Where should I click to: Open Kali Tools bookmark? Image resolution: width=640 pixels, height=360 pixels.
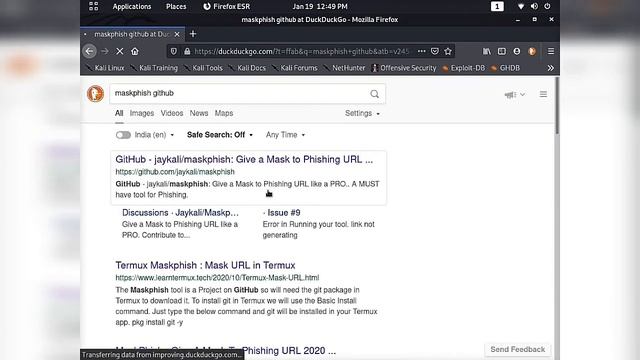[x=203, y=68]
